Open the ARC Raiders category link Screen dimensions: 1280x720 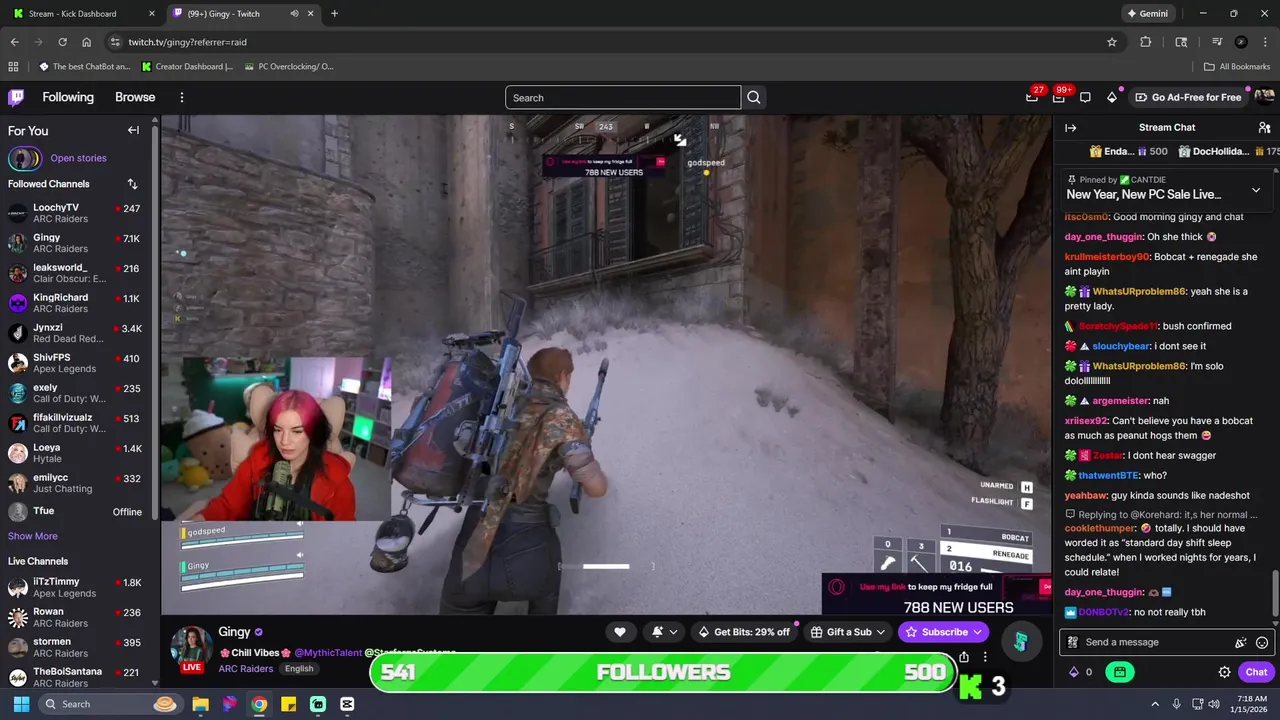click(x=246, y=669)
